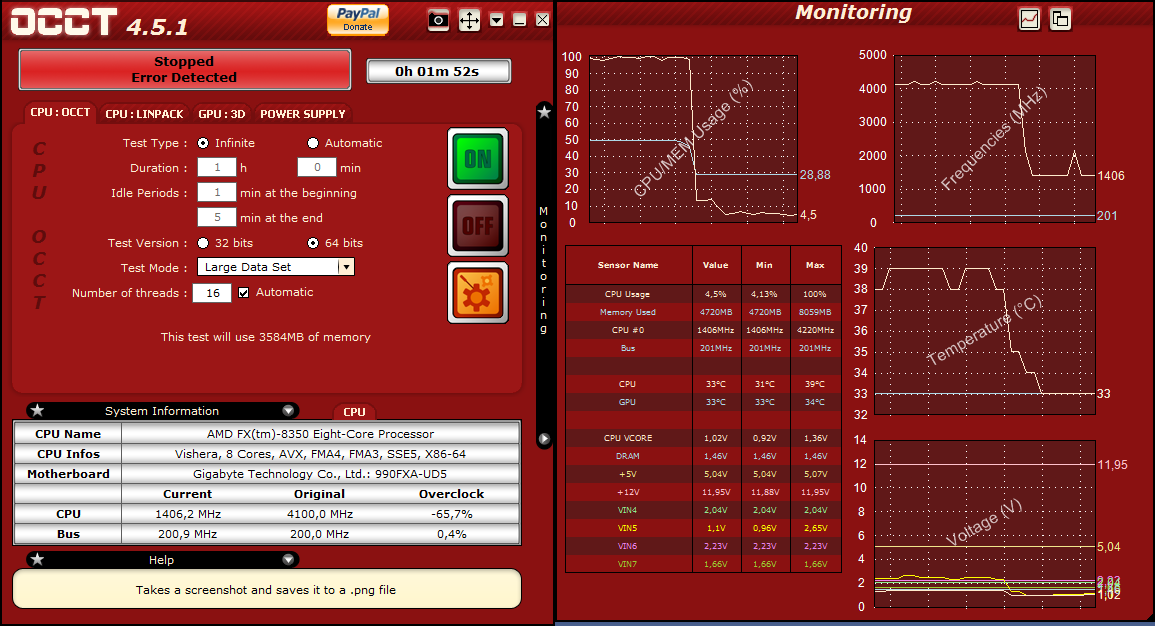Click the CPU Usage sensor row name

pos(628,294)
